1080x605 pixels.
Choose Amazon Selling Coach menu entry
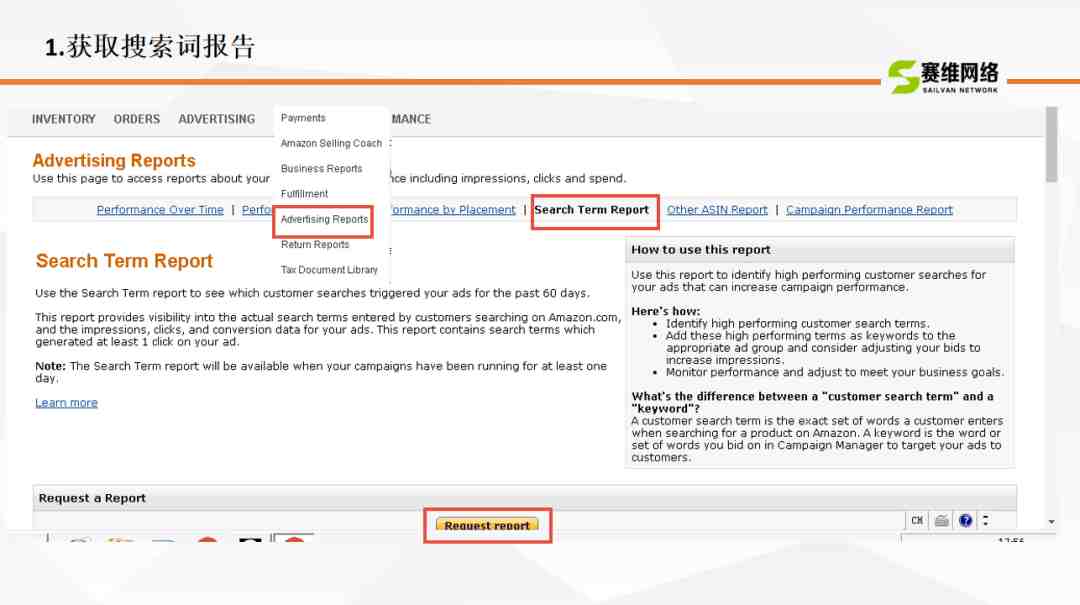pos(331,143)
